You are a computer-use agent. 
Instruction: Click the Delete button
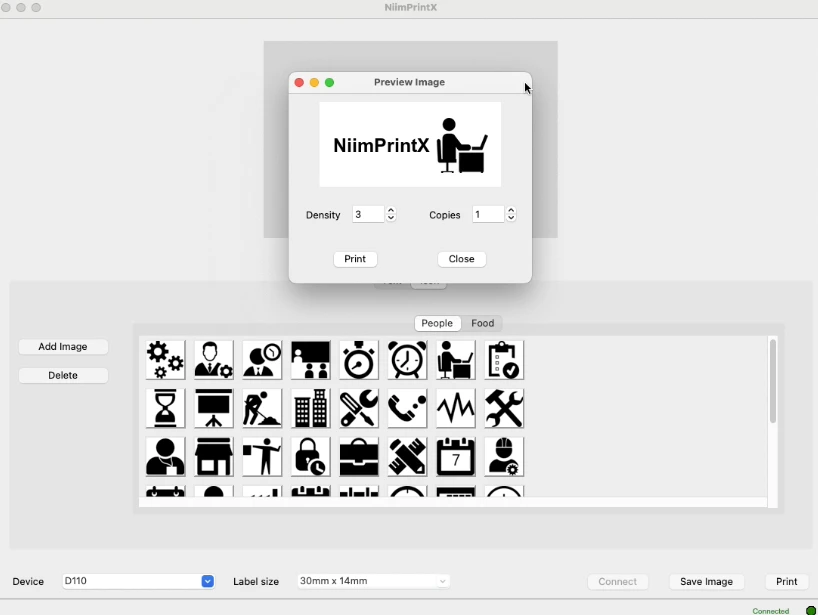click(x=63, y=376)
